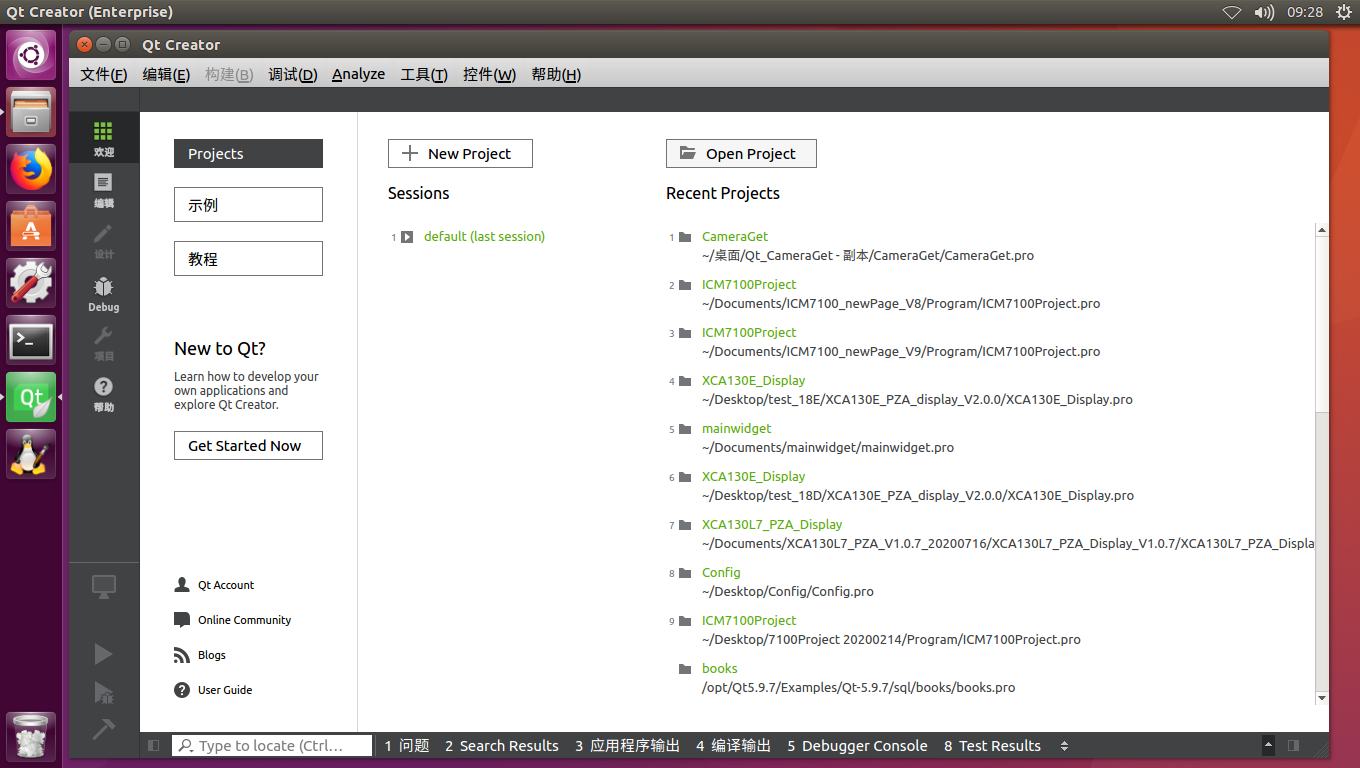
Task: Click the Blogs RSS icon
Action: point(182,655)
